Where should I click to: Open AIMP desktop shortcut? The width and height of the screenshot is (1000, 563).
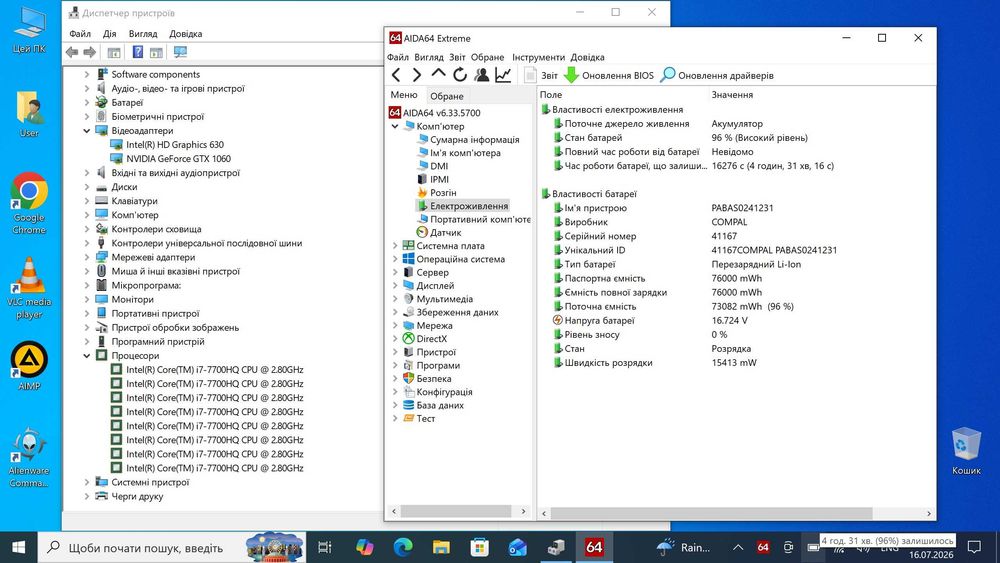click(x=29, y=365)
